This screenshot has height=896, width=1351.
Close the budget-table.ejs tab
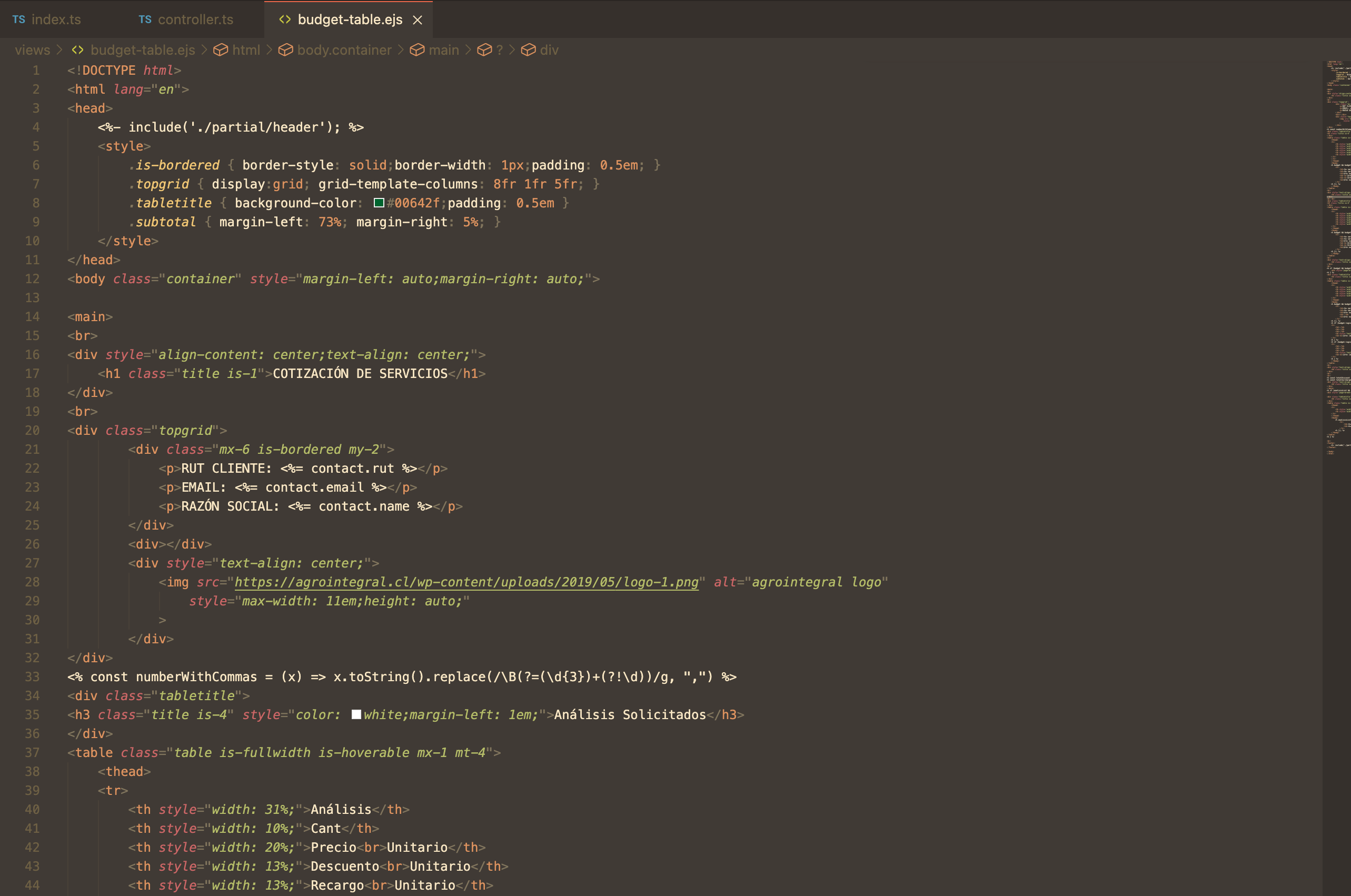click(x=418, y=19)
